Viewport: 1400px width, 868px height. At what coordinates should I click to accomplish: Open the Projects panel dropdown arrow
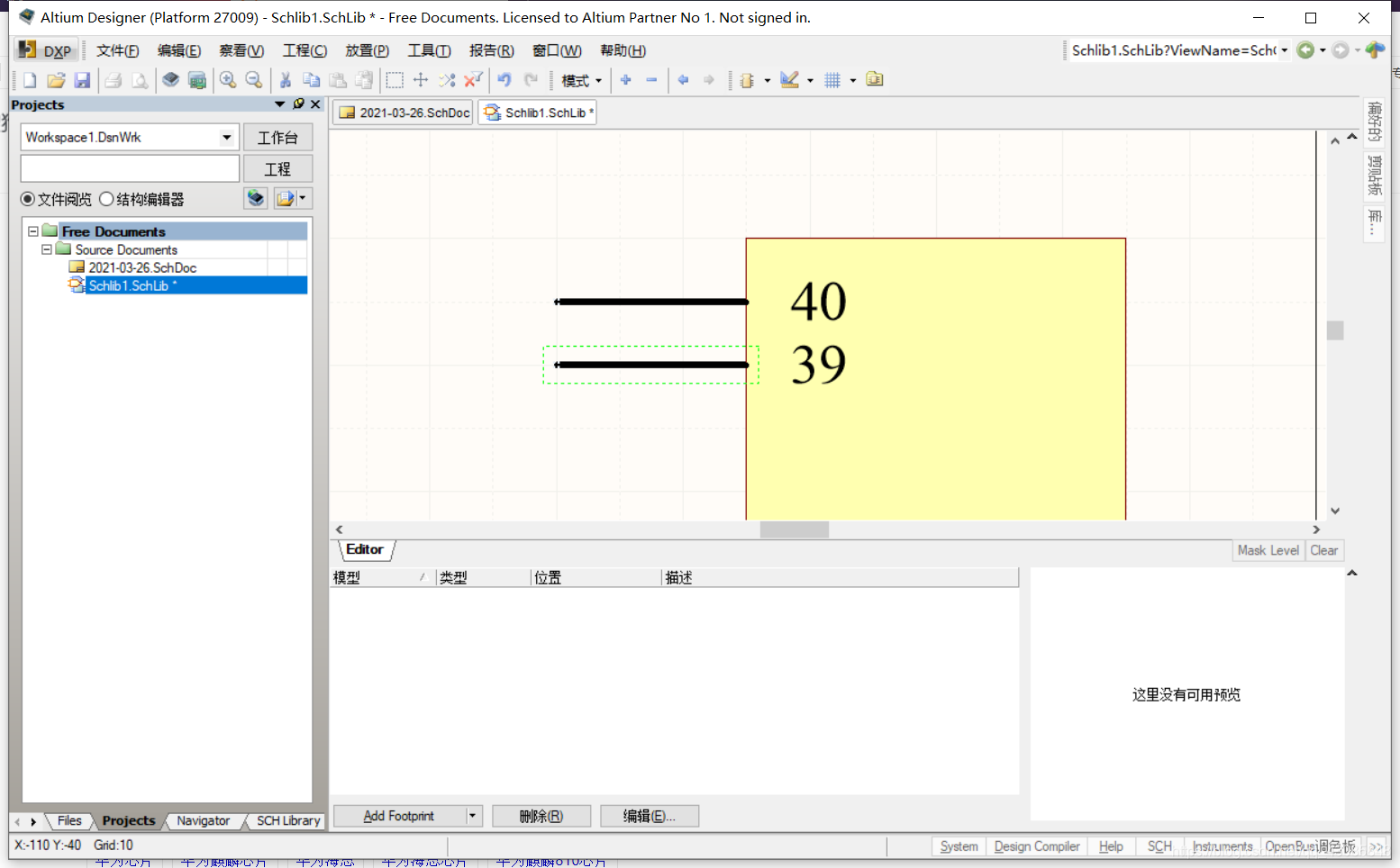(280, 104)
